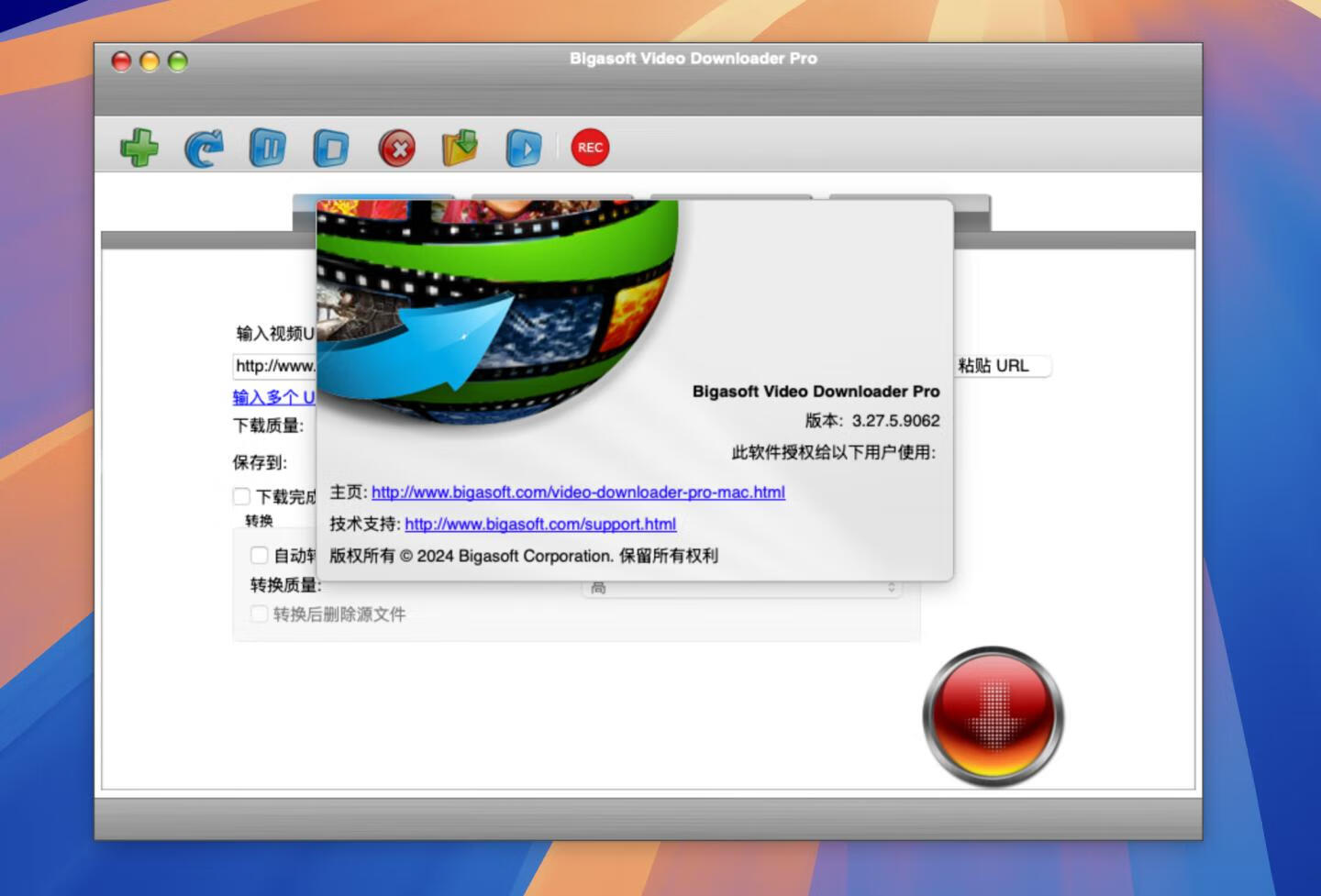The image size is (1321, 896).
Task: Expand the 转换质量 dropdown
Action: click(x=741, y=589)
